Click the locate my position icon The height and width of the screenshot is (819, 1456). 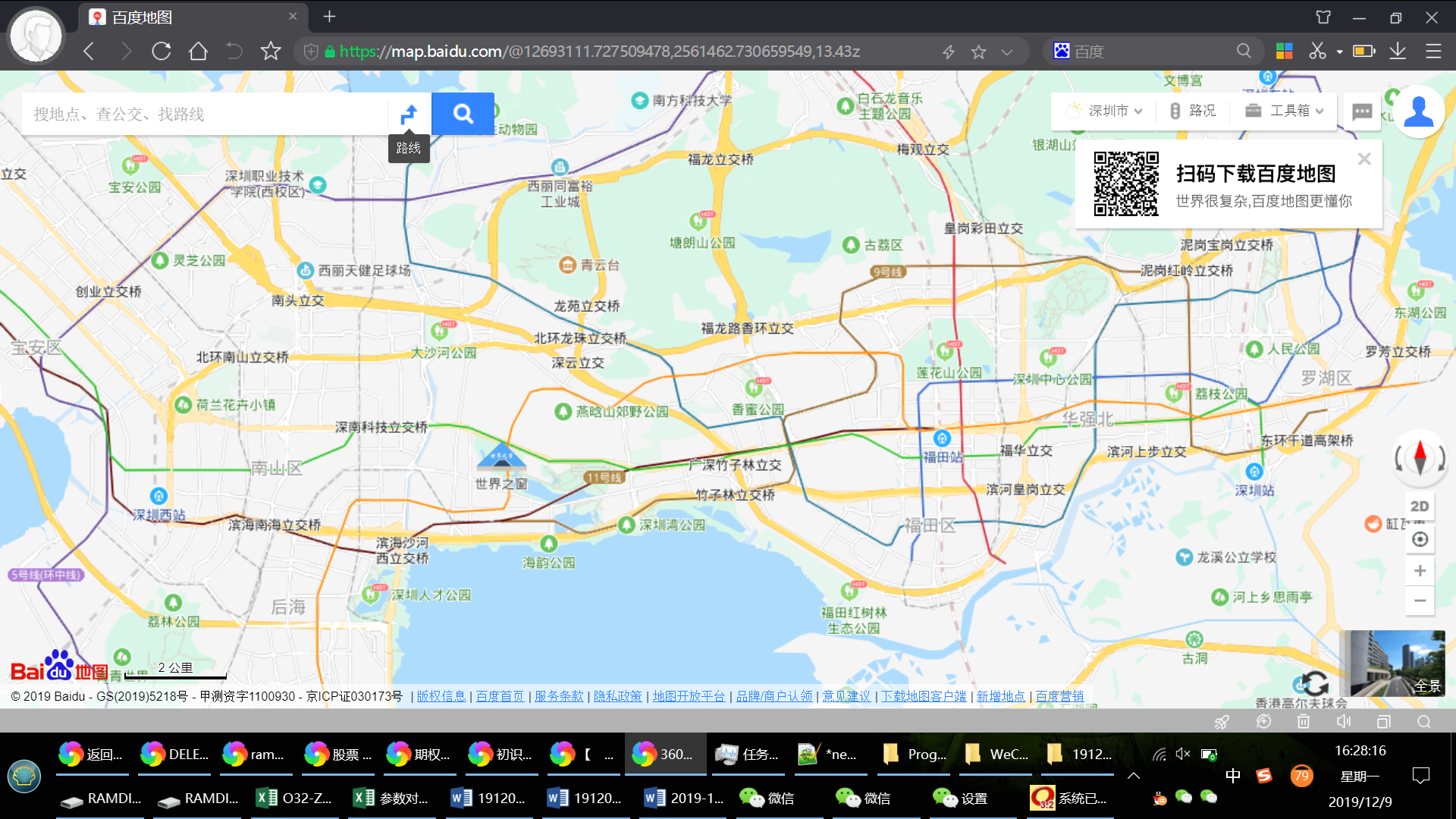1420,539
